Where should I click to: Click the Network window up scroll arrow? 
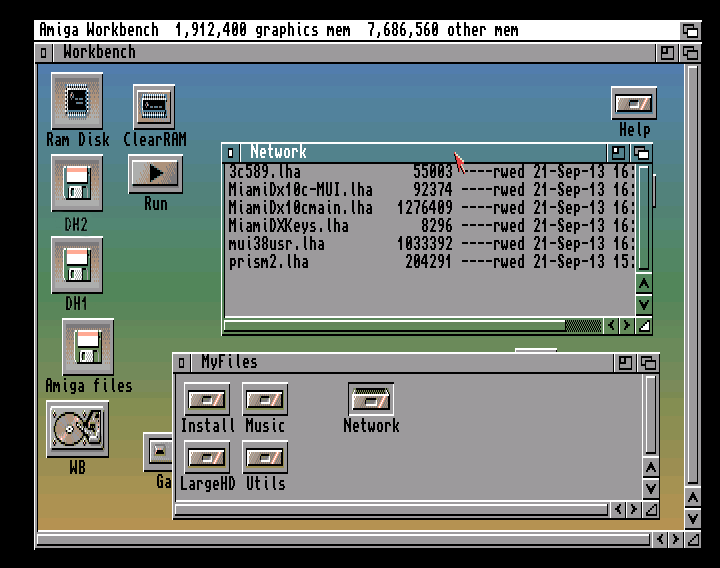coord(644,284)
